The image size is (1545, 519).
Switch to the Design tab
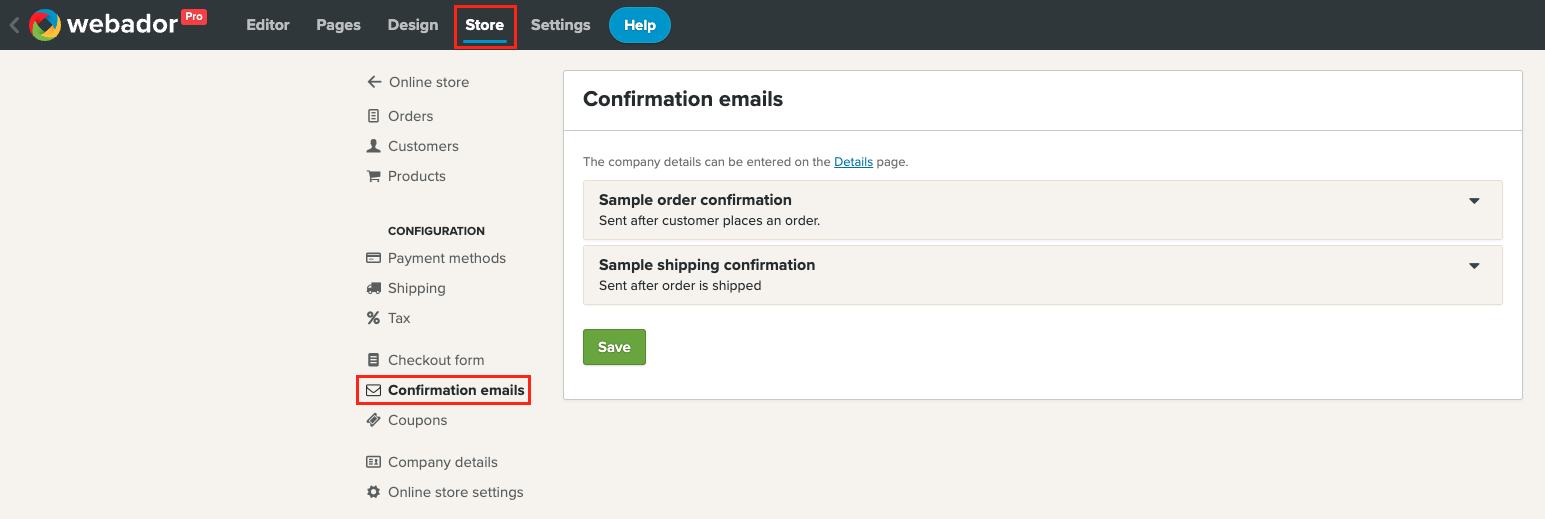pos(413,25)
